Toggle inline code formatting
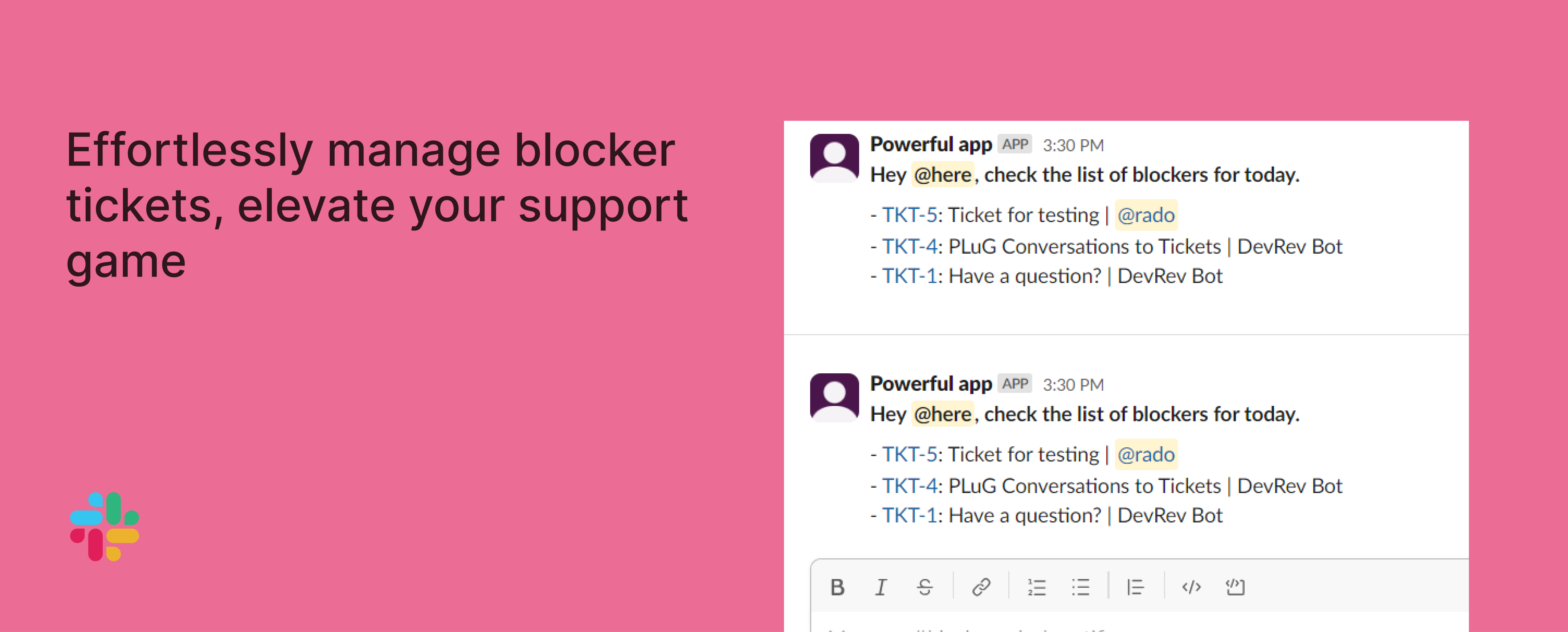Viewport: 1568px width, 632px height. click(x=1191, y=587)
